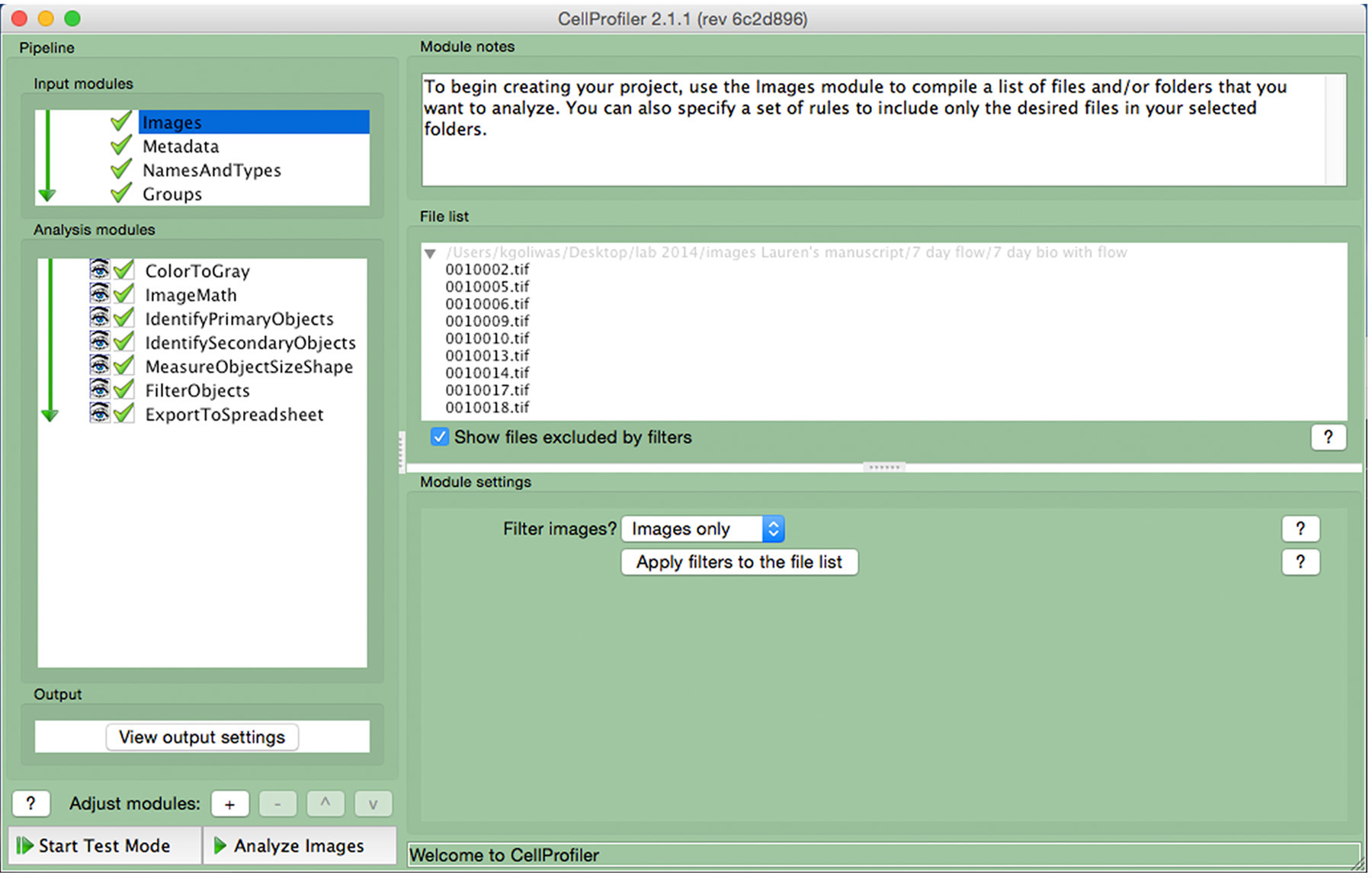Select the Images input module
The height and width of the screenshot is (878, 1372).
tap(254, 122)
